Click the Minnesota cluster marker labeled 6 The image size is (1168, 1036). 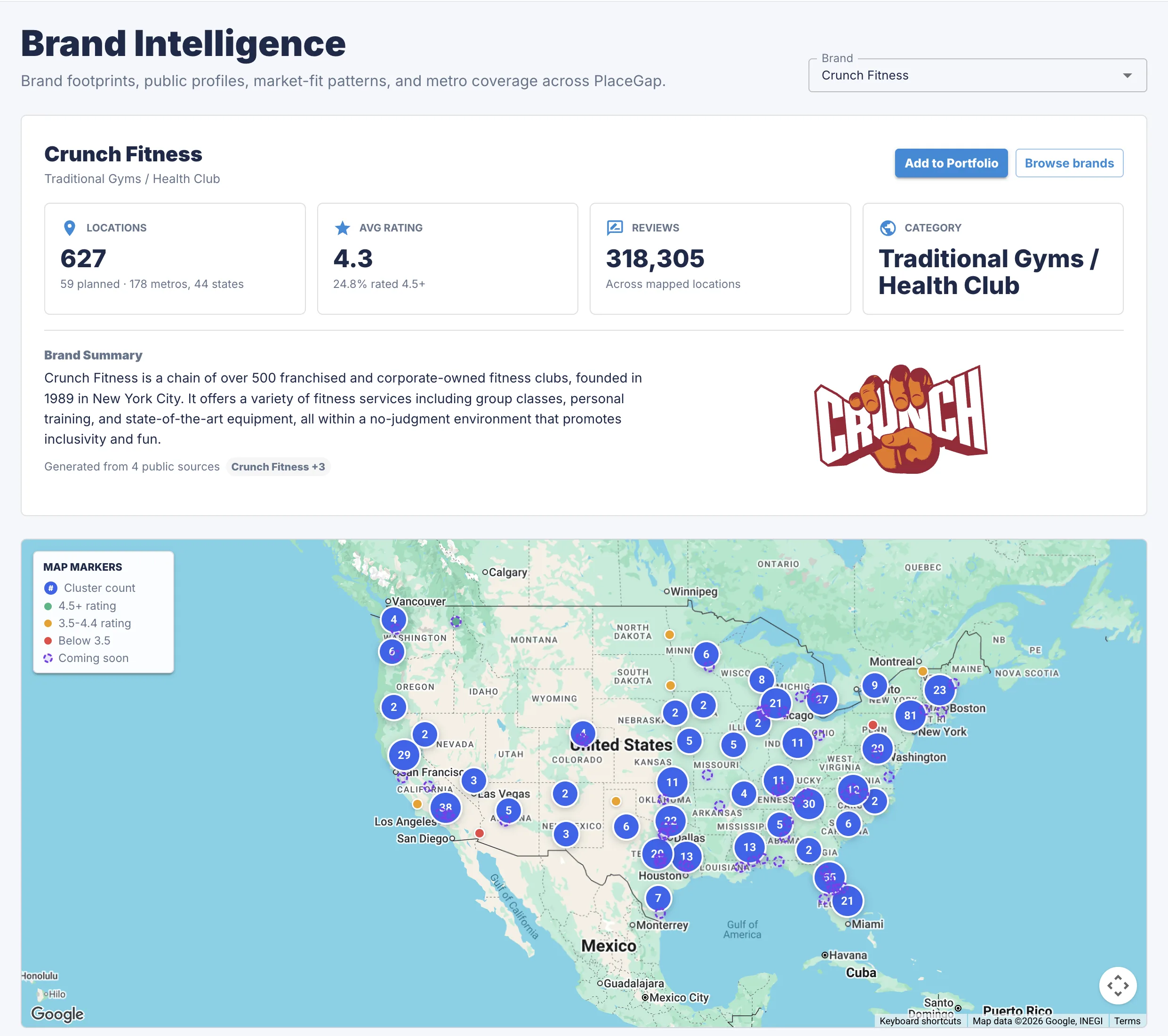click(x=706, y=654)
